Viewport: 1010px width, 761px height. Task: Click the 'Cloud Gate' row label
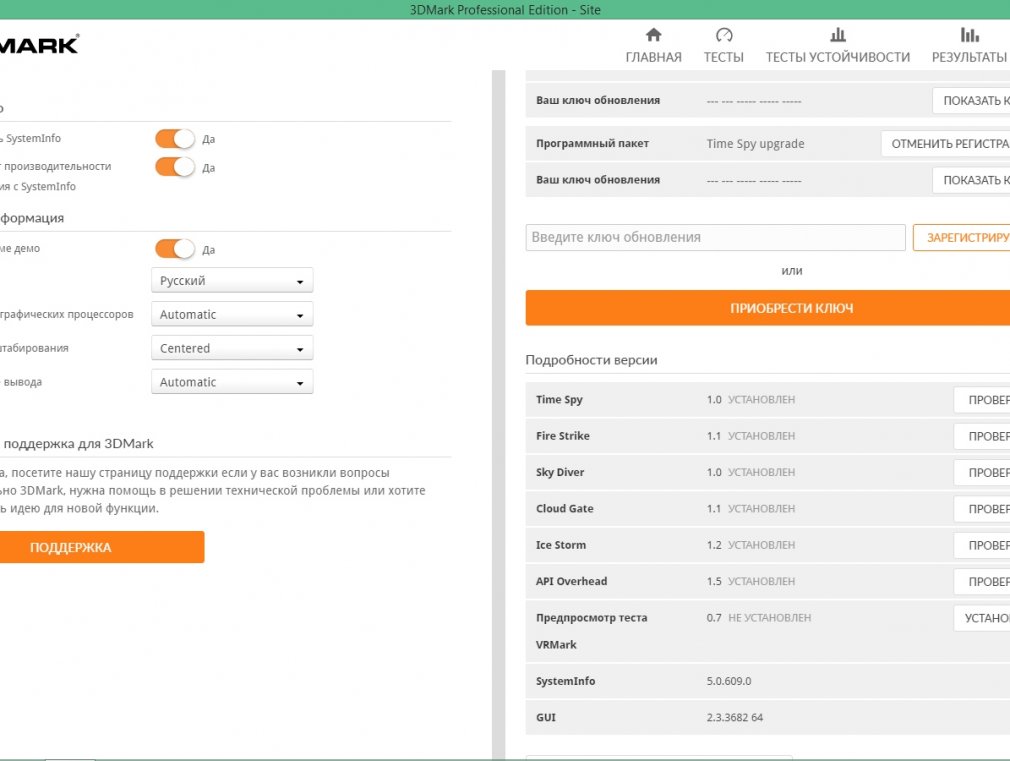564,508
